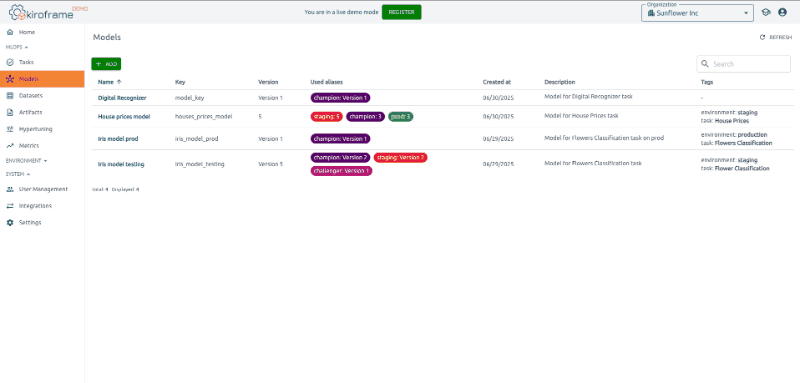Click the green REGISTER button
Image resolution: width=800 pixels, height=383 pixels.
[402, 12]
